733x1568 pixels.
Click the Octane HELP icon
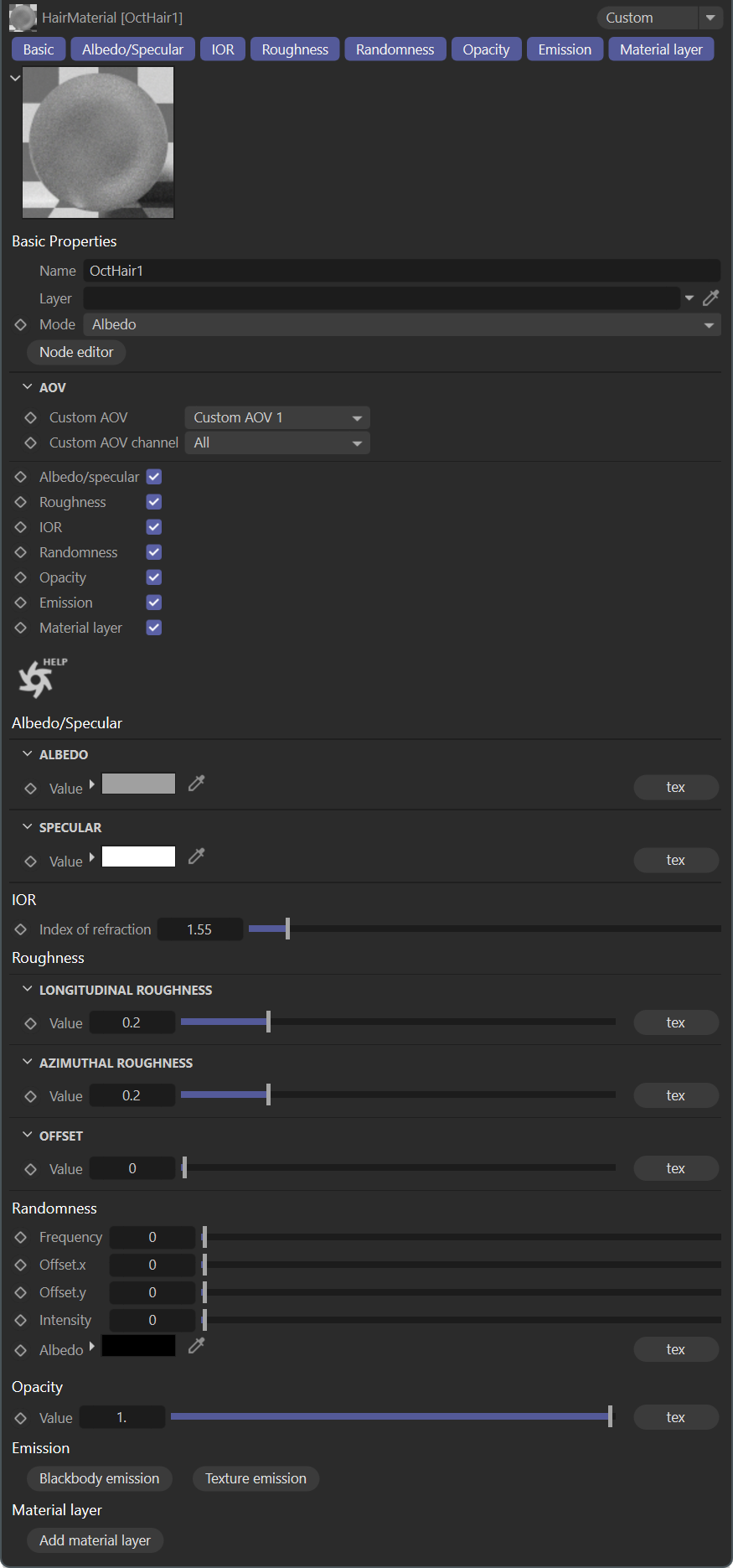click(39, 677)
